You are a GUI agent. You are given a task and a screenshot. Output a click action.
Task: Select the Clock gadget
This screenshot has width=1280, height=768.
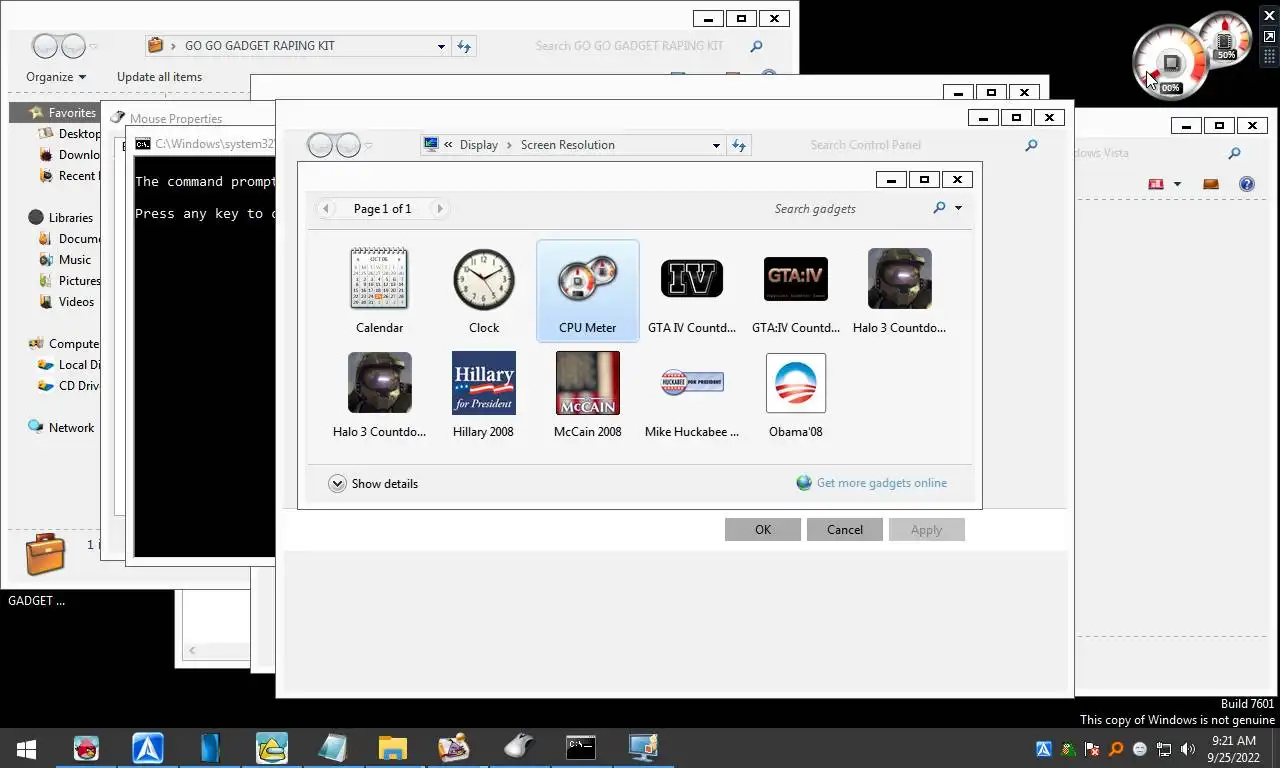(484, 291)
